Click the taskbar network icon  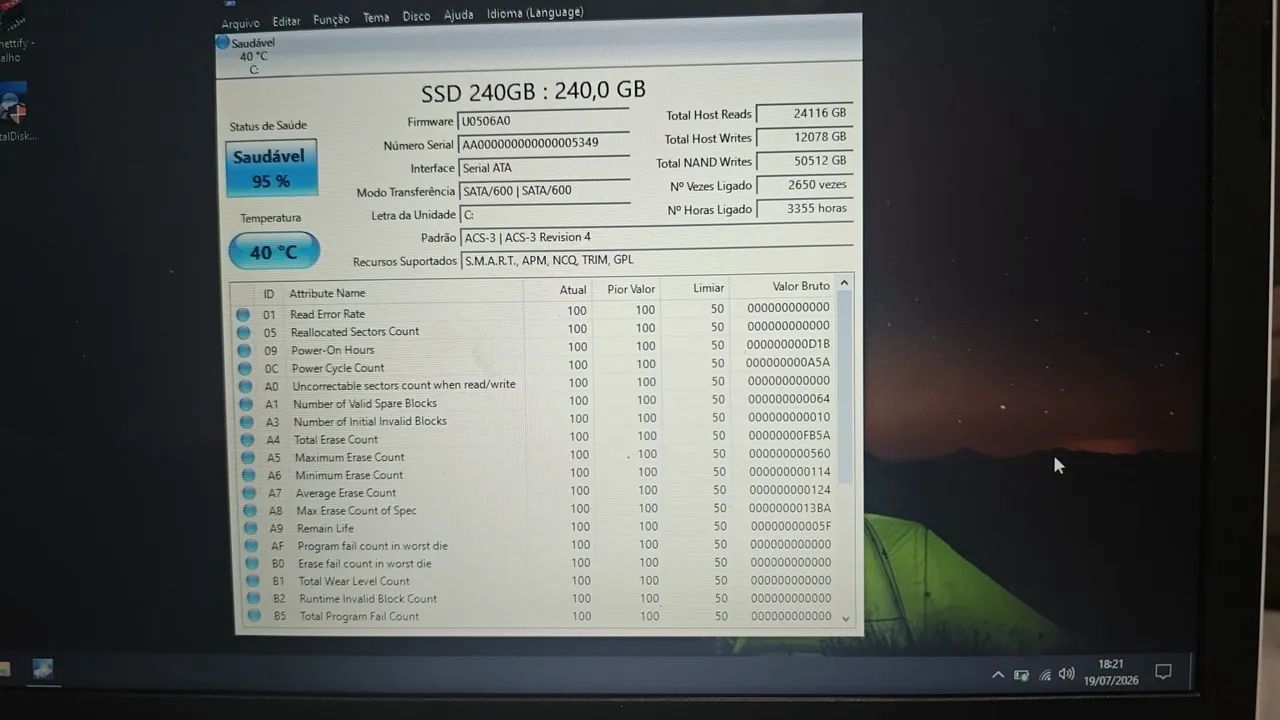pyautogui.click(x=1044, y=675)
